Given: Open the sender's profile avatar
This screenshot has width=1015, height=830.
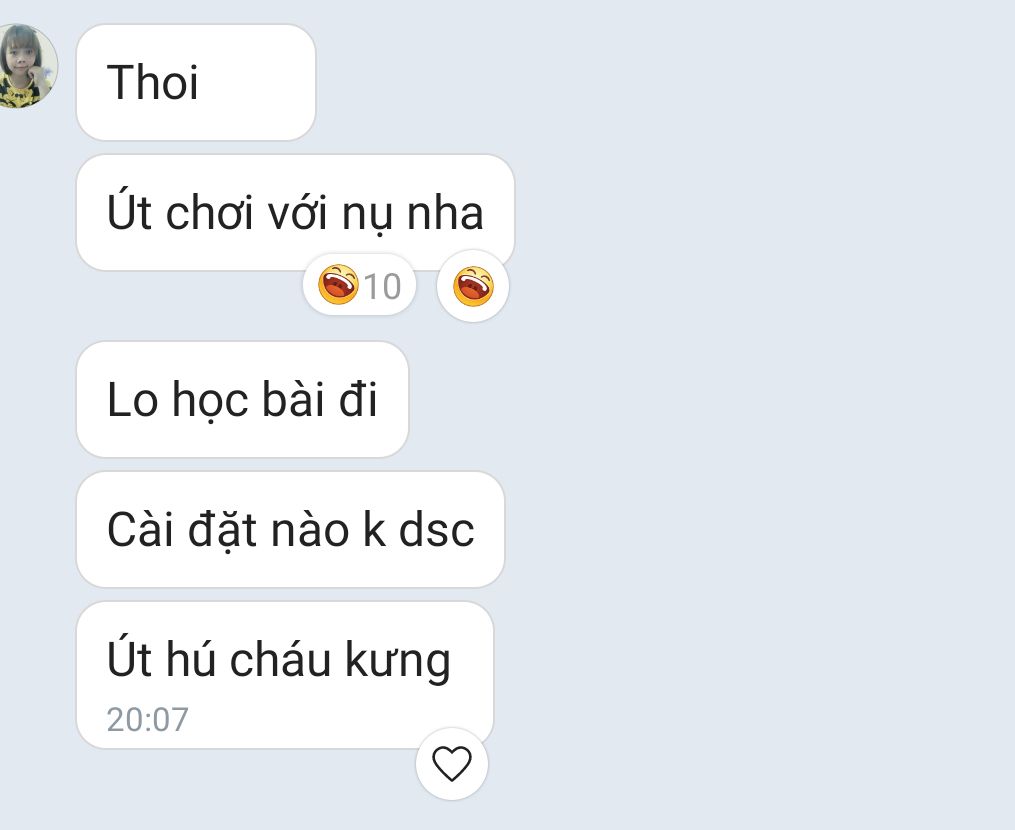Looking at the screenshot, I should coord(27,65).
